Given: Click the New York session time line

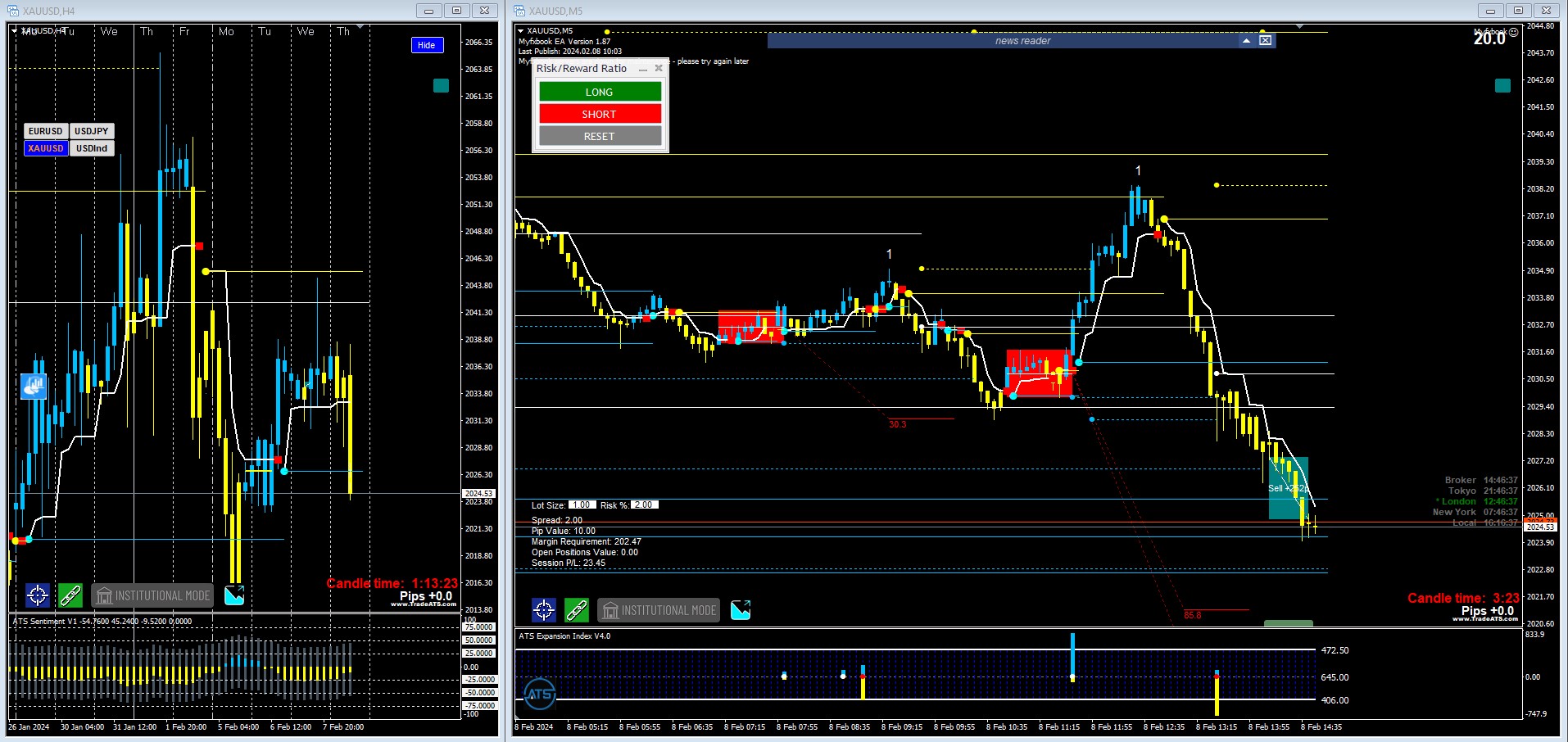Looking at the screenshot, I should point(1475,512).
